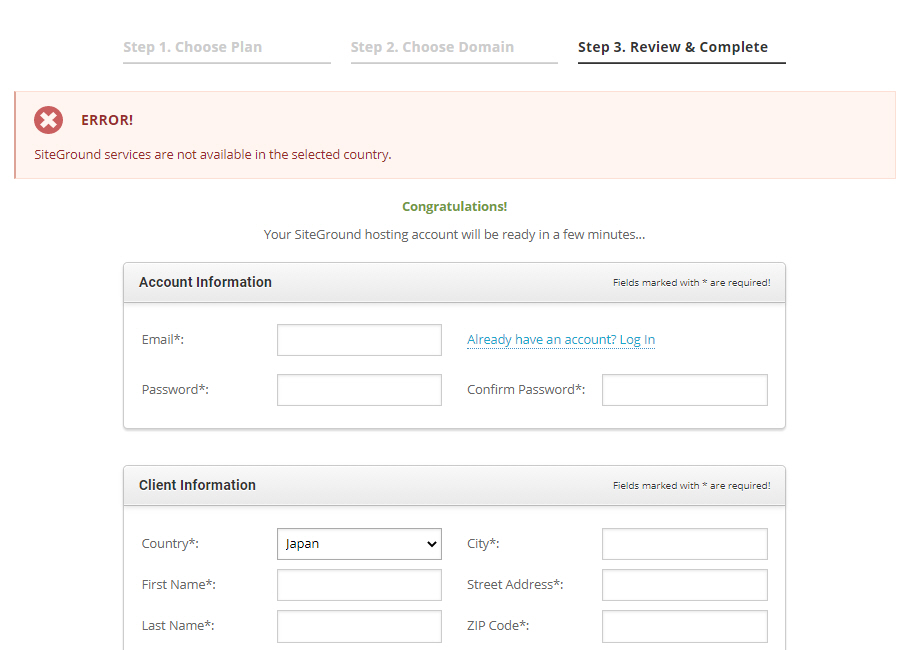Focus the Password input field

[x=359, y=390]
